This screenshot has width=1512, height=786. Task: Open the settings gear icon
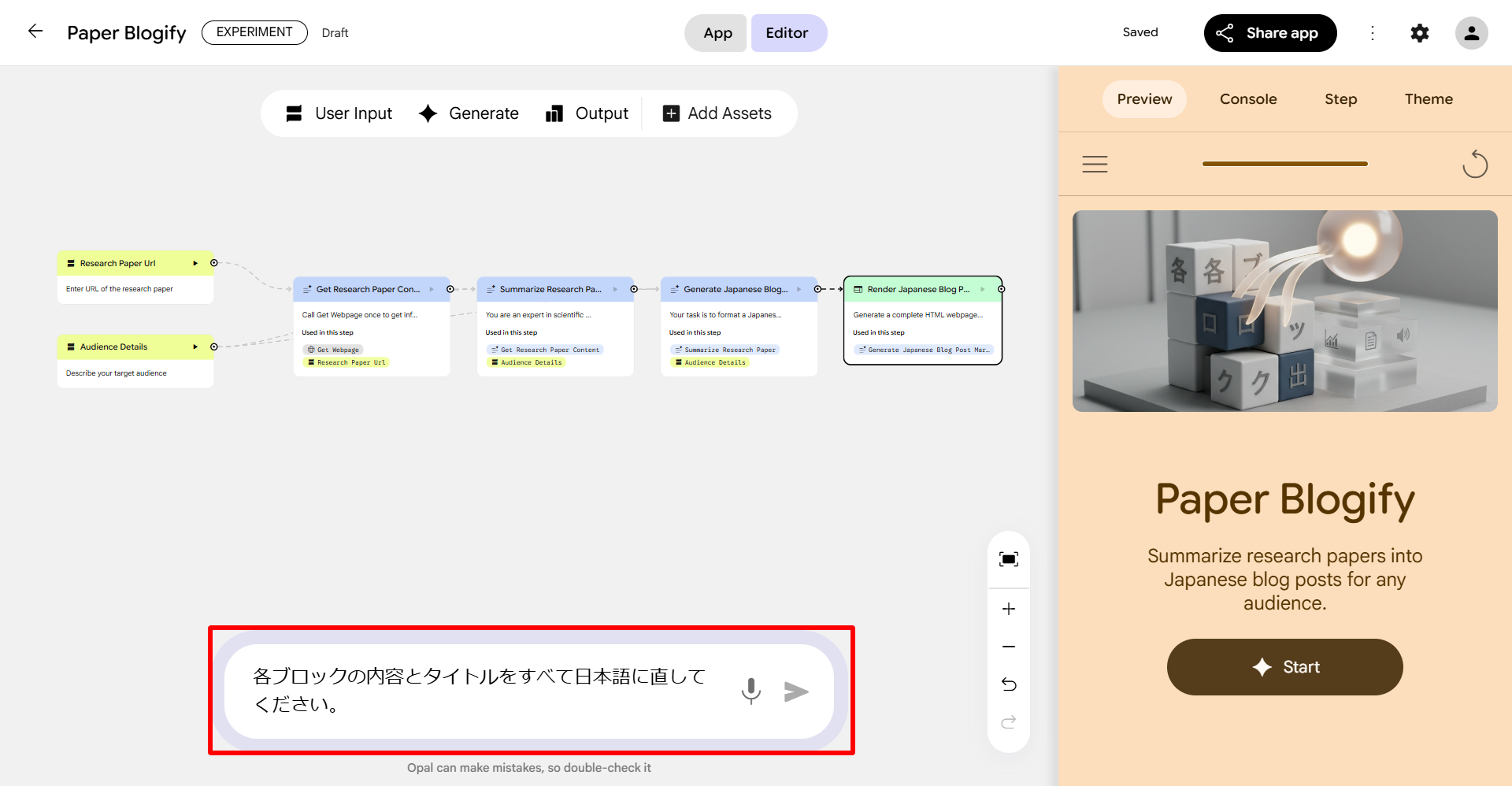click(1419, 33)
